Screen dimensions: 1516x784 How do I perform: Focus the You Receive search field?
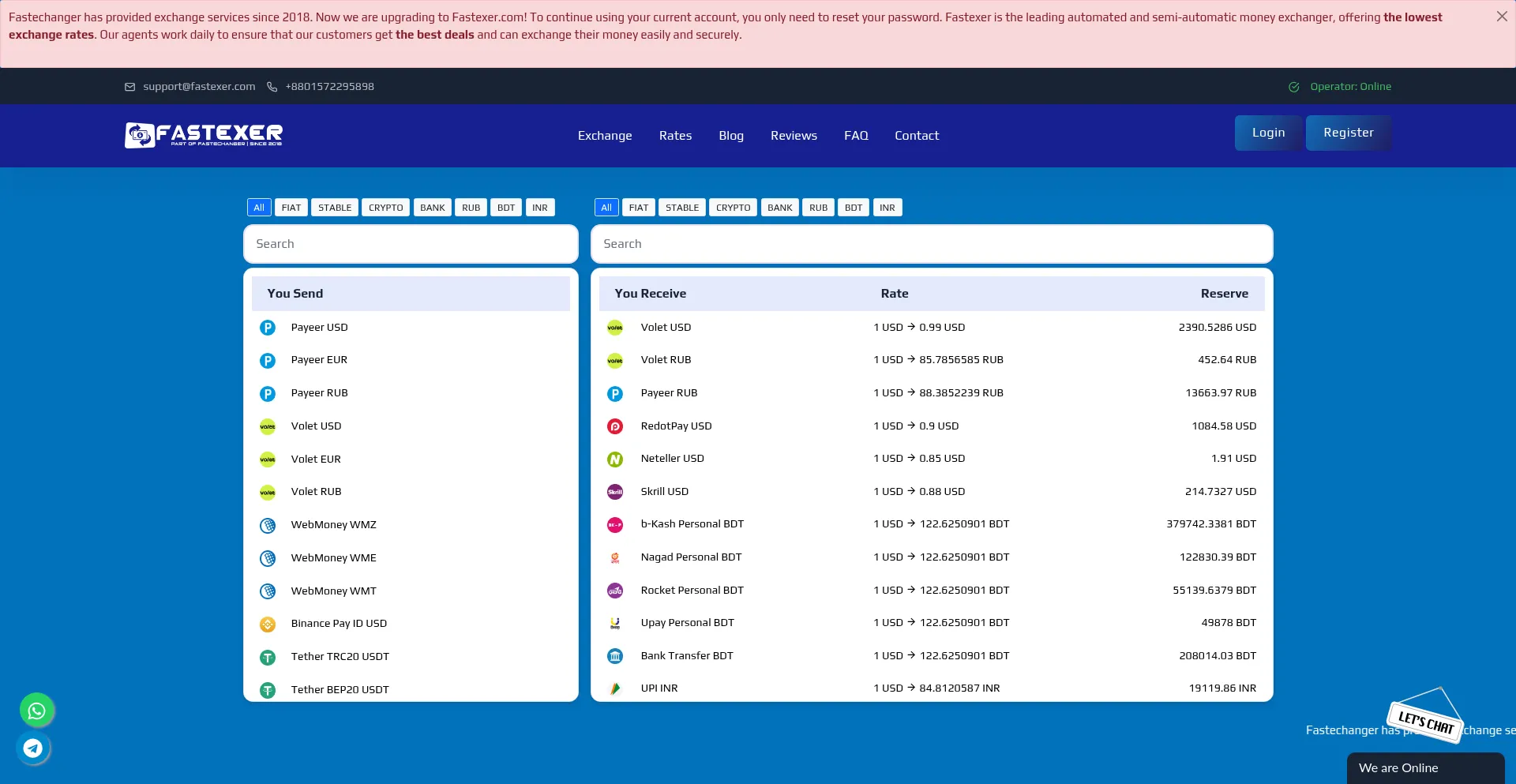[x=932, y=244]
